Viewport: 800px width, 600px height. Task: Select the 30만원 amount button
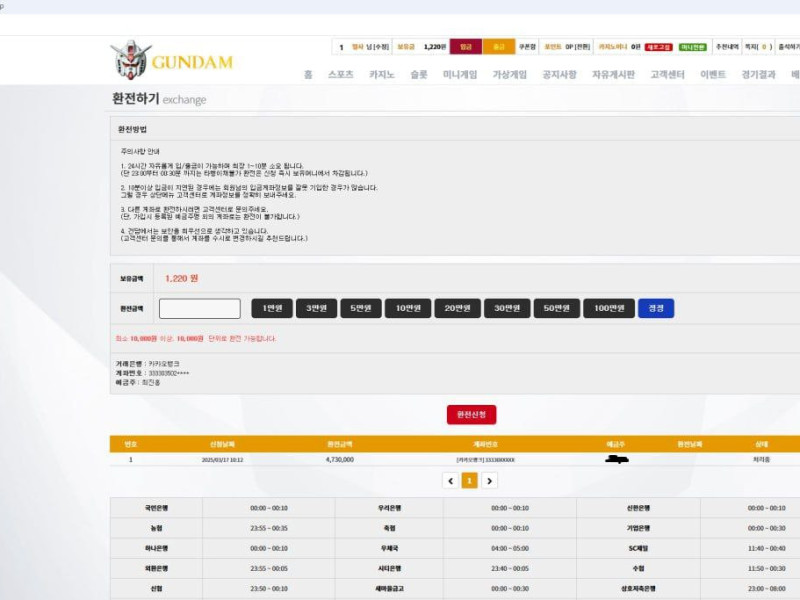(x=507, y=308)
